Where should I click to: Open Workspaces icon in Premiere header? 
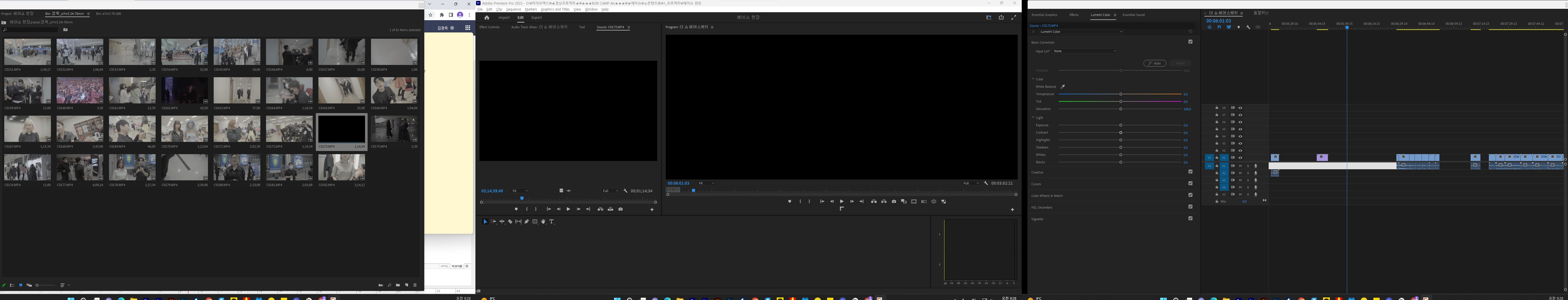point(988,18)
